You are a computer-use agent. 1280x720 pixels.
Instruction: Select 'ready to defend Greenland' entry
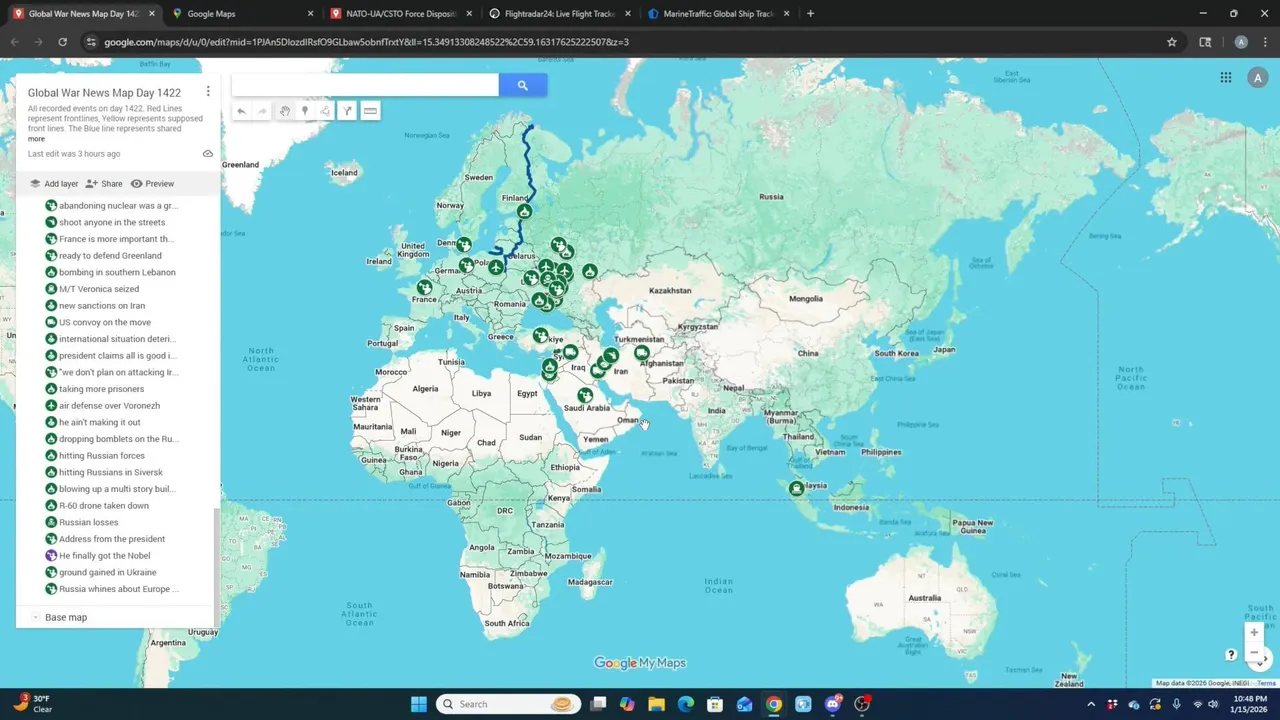[110, 256]
